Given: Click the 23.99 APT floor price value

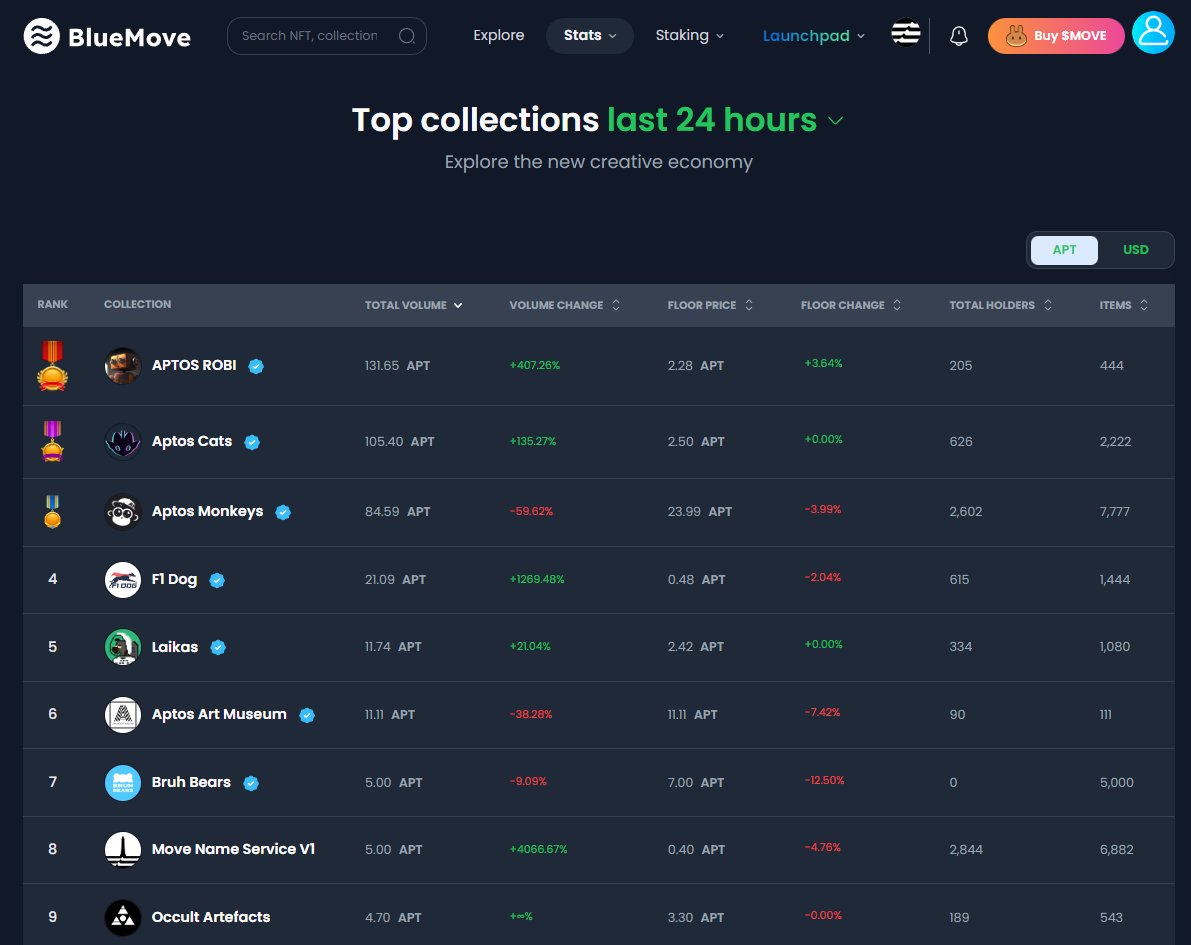Looking at the screenshot, I should pos(700,512).
